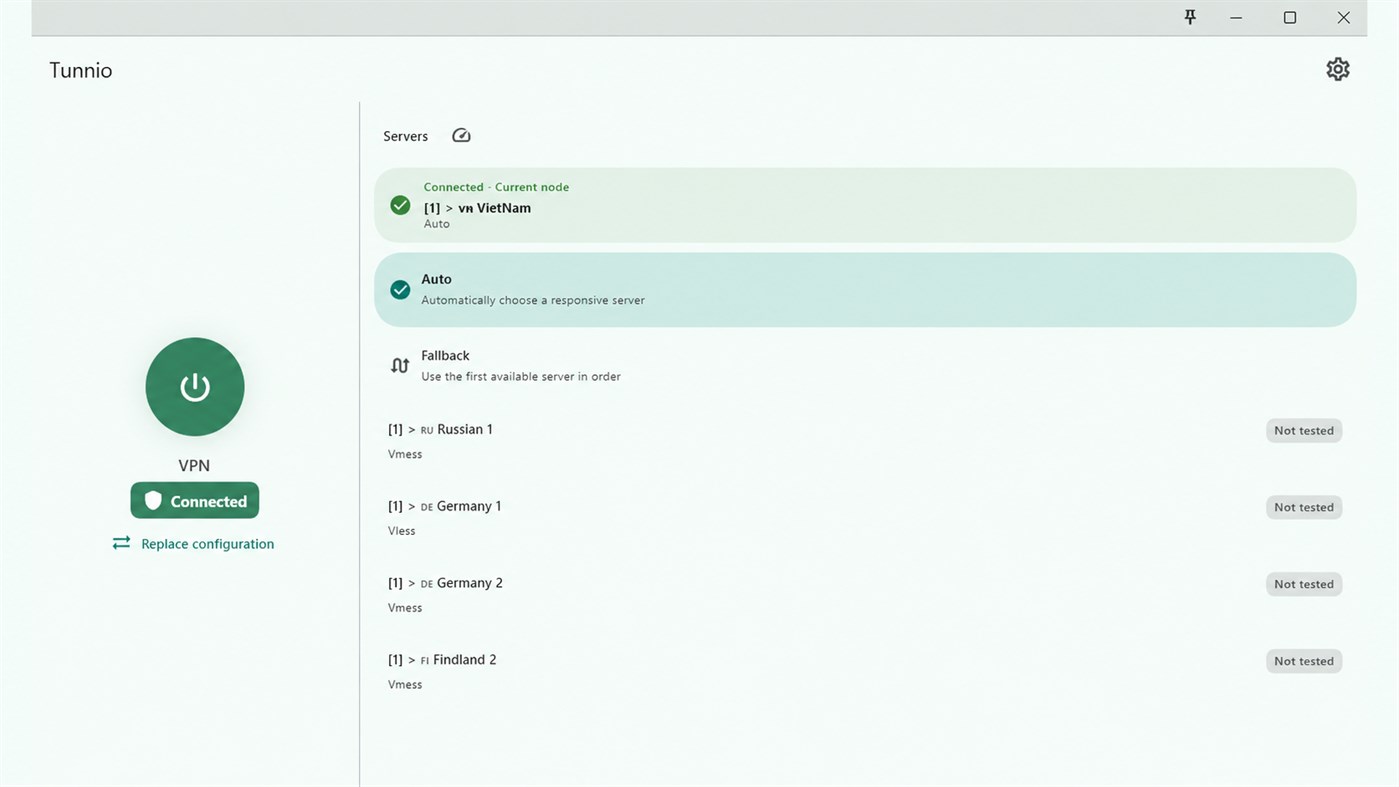The height and width of the screenshot is (787, 1399).
Task: Open the connected VietNam current node card
Action: tap(865, 205)
